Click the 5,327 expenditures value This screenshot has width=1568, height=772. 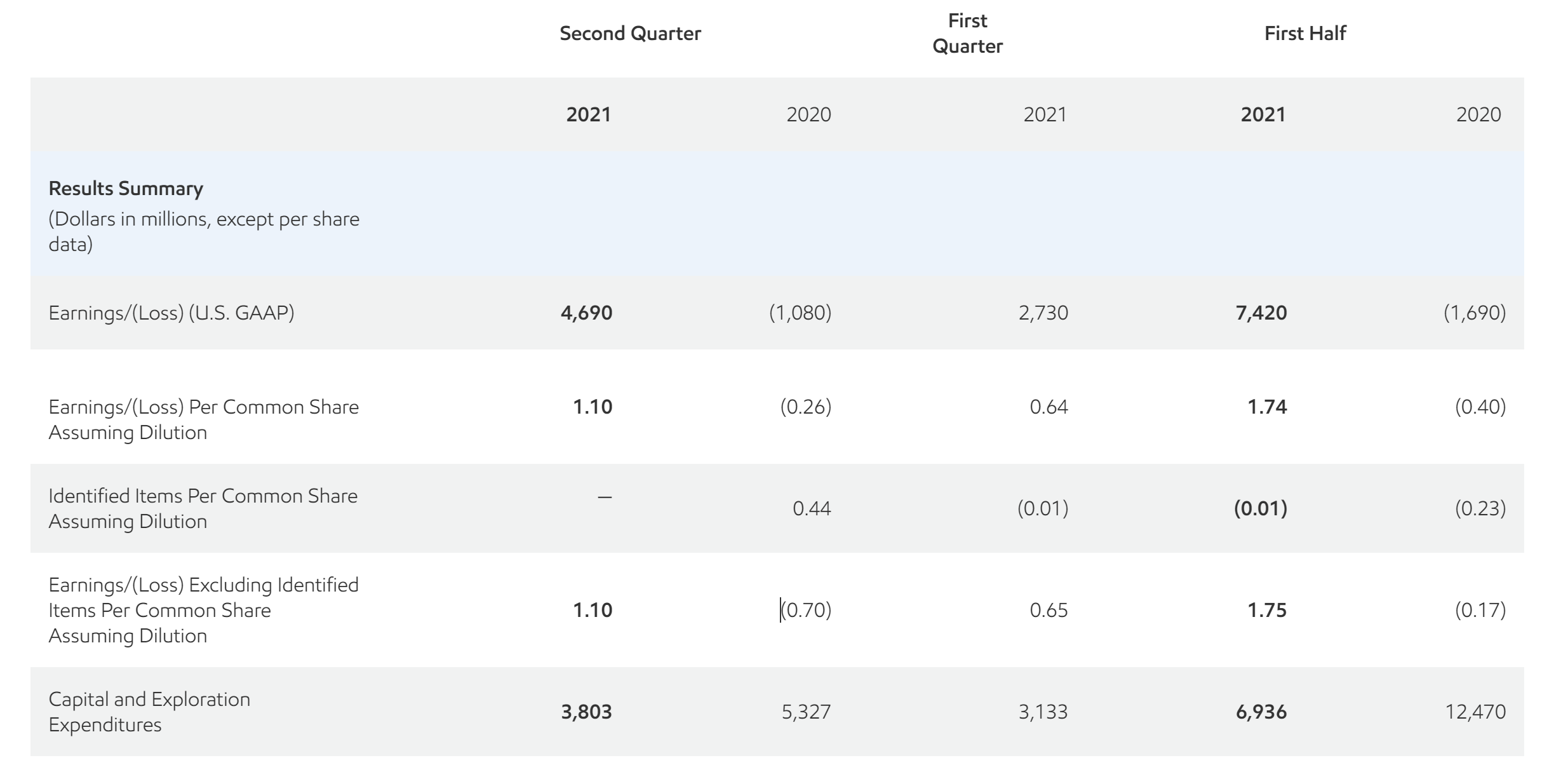pos(806,712)
